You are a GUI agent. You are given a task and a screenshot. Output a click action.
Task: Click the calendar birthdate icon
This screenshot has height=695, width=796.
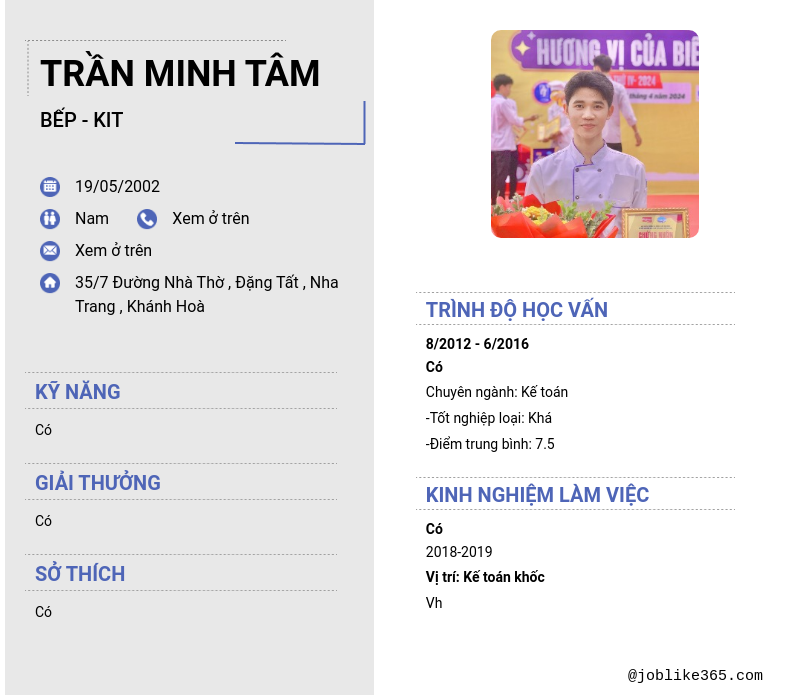[x=50, y=187]
